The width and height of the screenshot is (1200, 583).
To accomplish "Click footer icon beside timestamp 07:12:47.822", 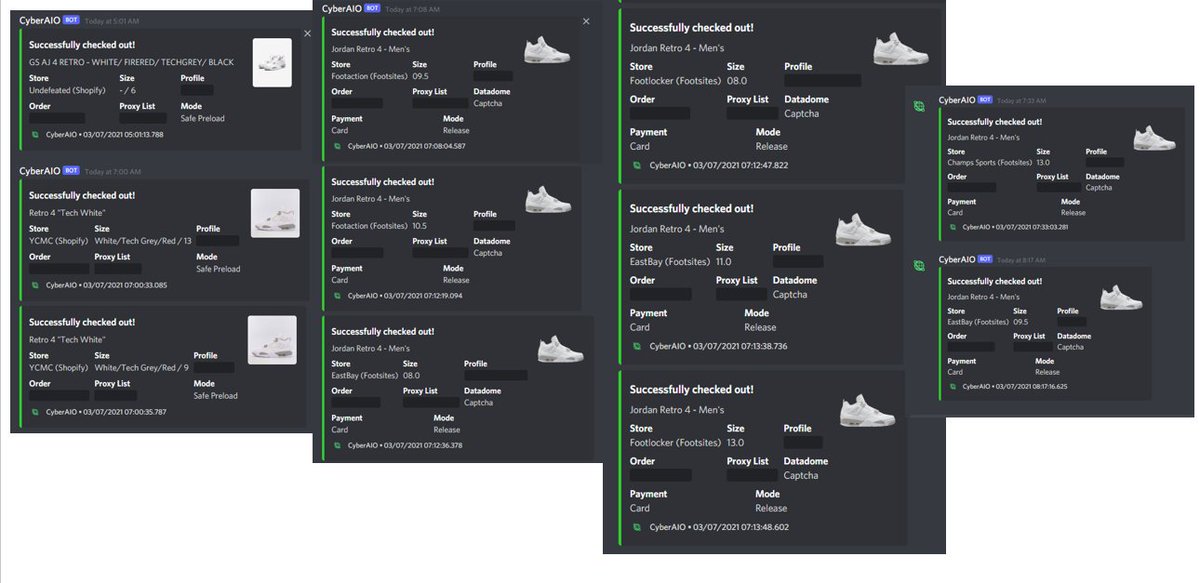I will tap(636, 165).
